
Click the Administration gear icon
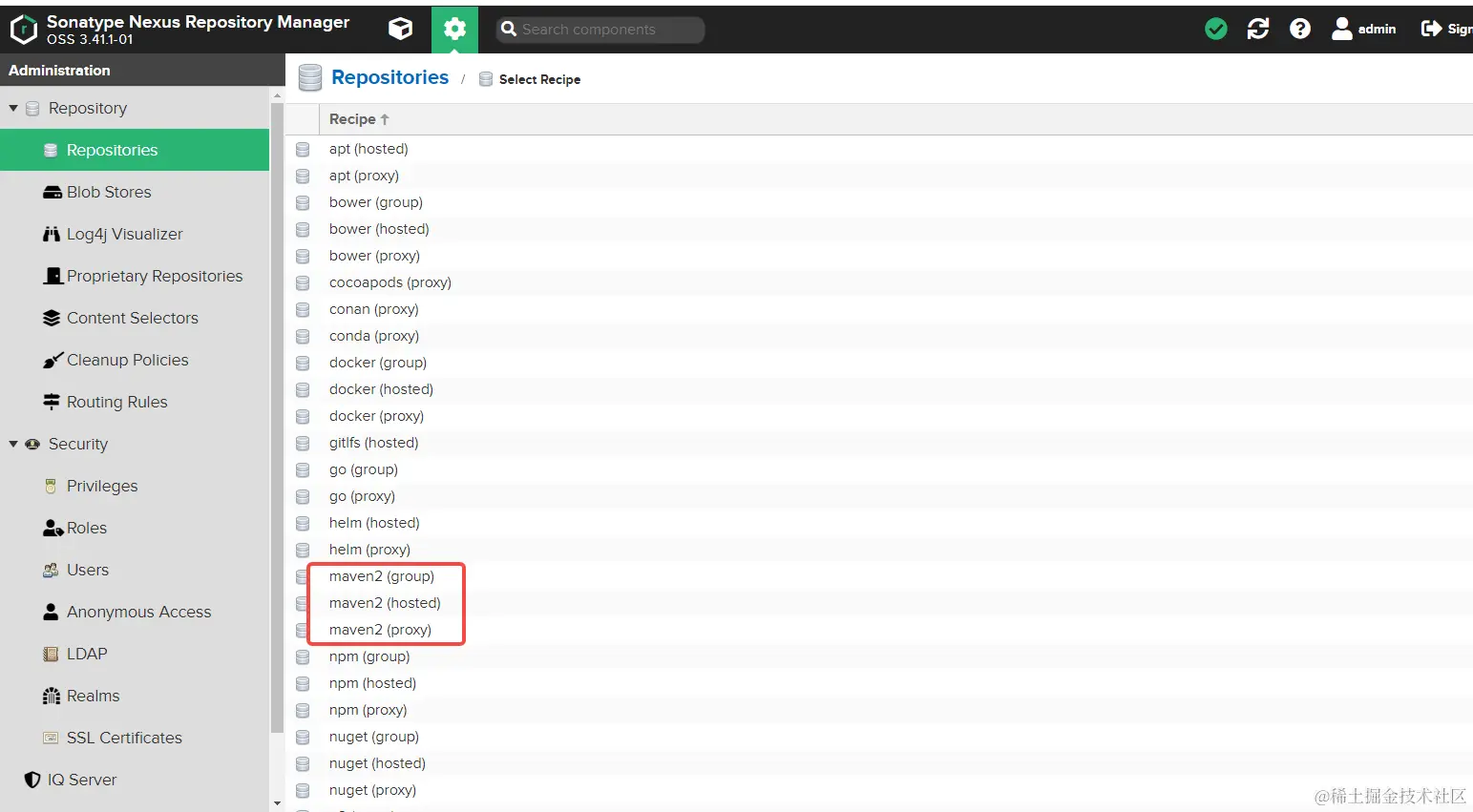[x=454, y=29]
